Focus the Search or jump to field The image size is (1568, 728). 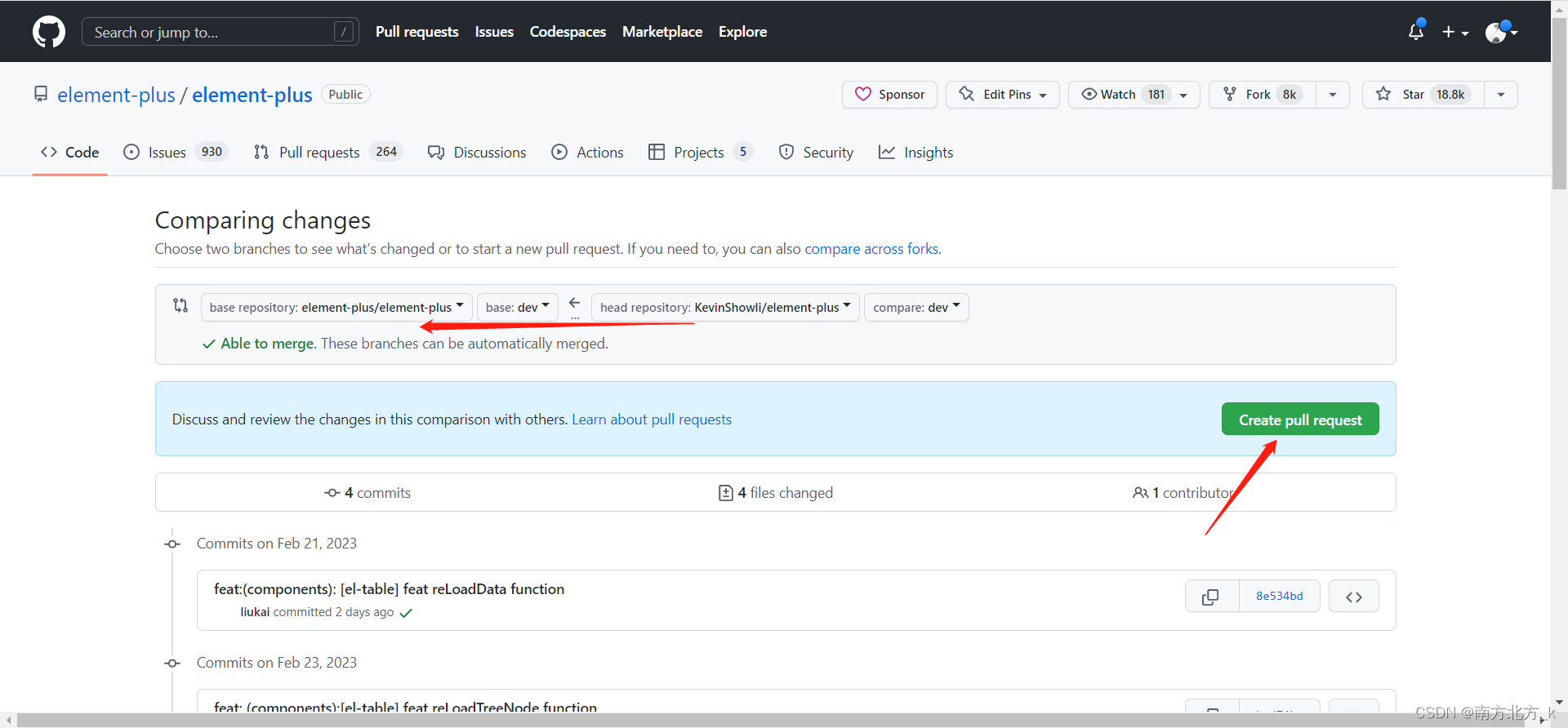(x=220, y=32)
